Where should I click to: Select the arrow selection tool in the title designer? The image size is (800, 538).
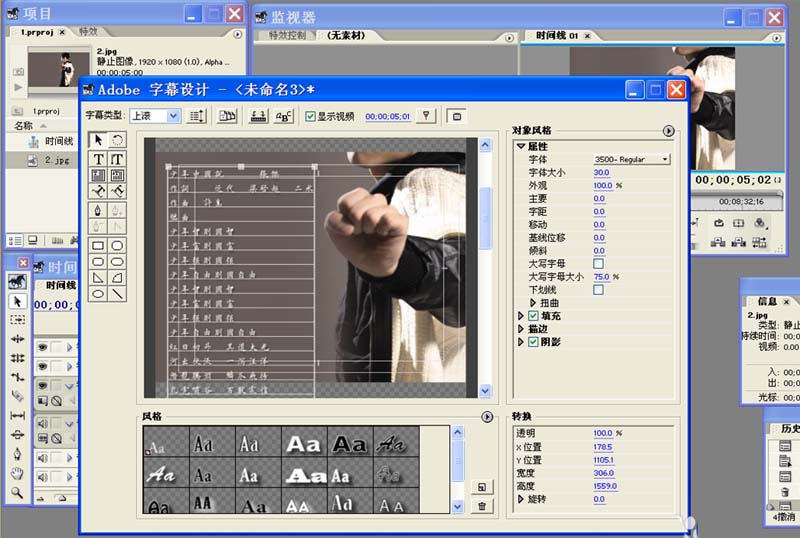click(x=98, y=140)
